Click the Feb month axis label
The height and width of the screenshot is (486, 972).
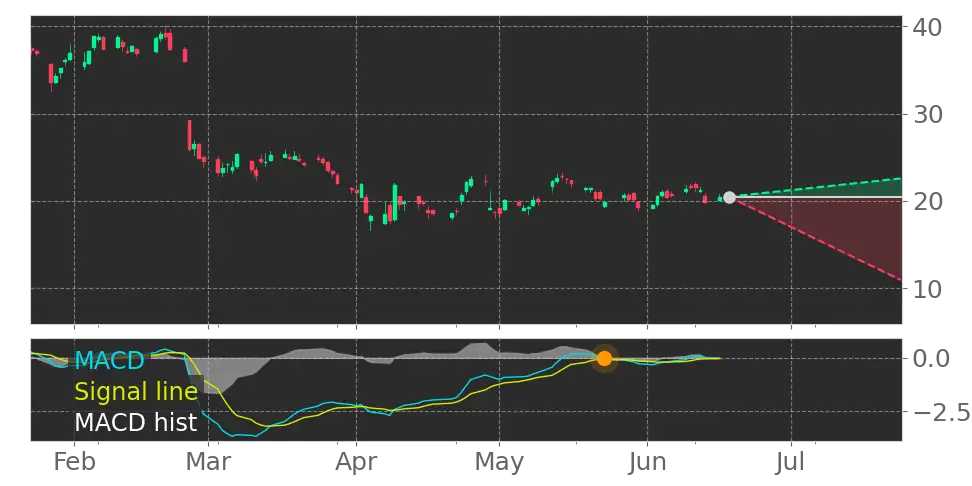coord(74,462)
